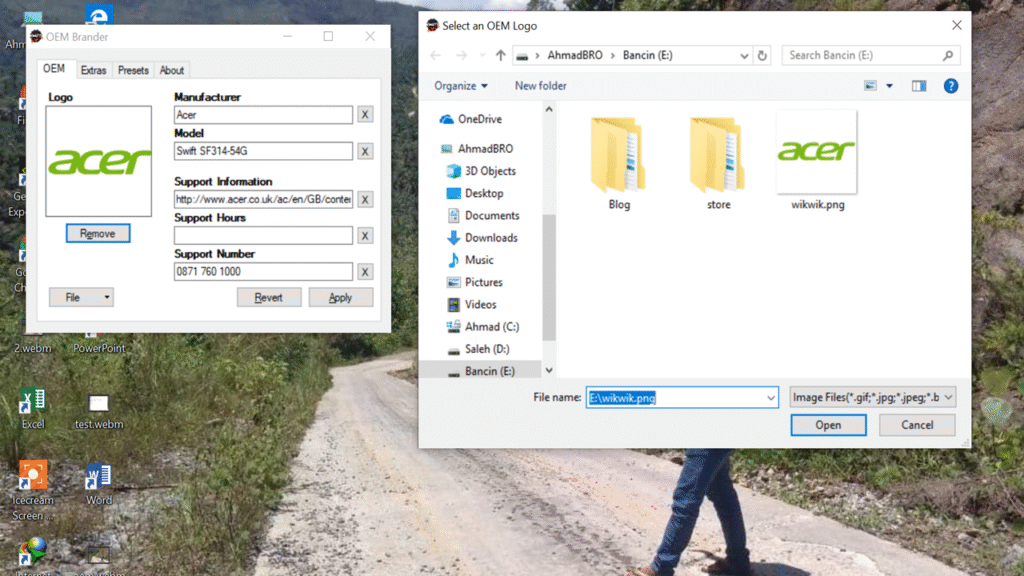1024x576 pixels.
Task: Go up one folder level
Action: click(501, 55)
